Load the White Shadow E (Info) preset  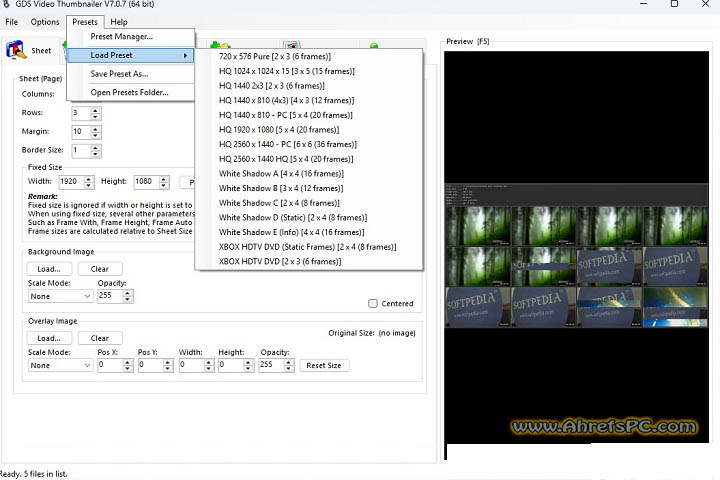pyautogui.click(x=309, y=232)
